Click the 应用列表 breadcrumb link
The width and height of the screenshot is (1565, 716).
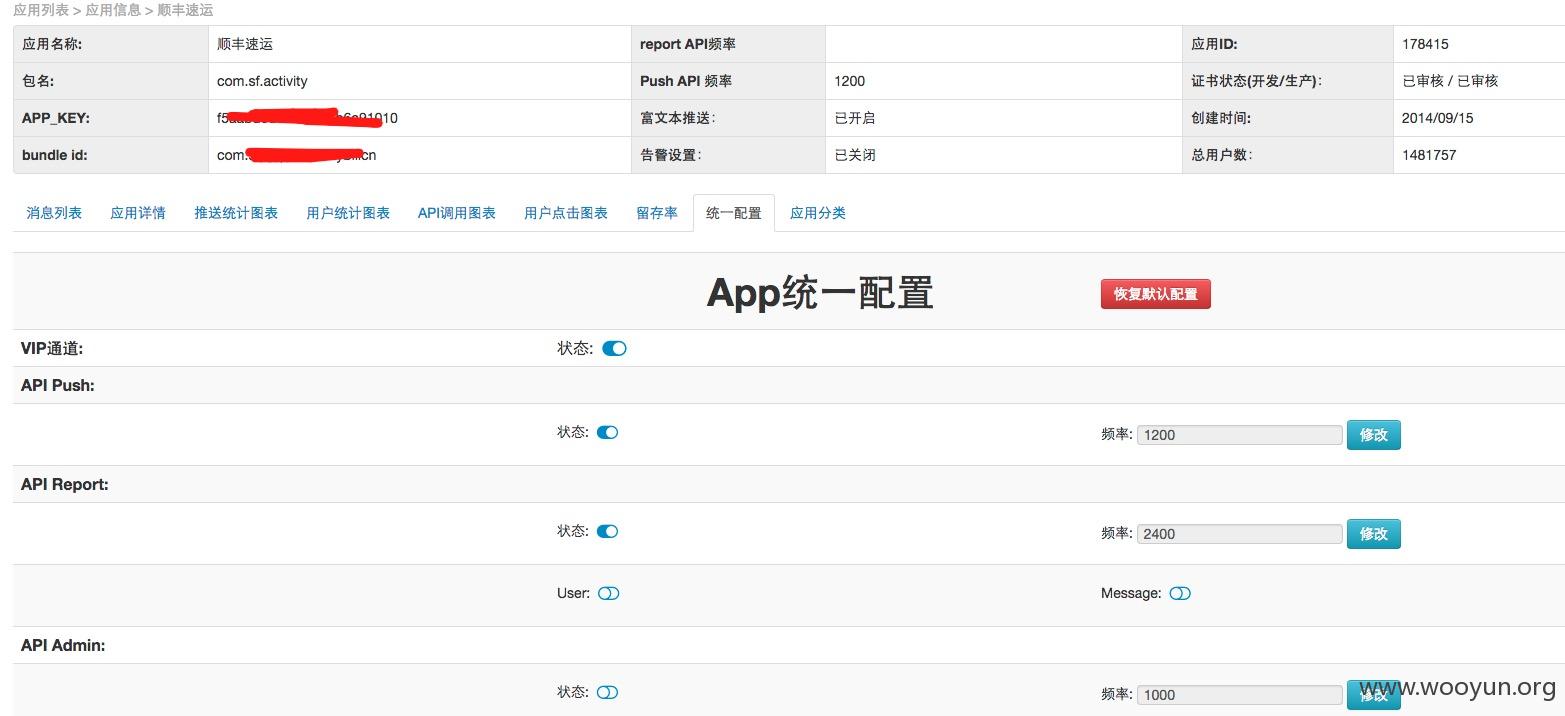41,10
